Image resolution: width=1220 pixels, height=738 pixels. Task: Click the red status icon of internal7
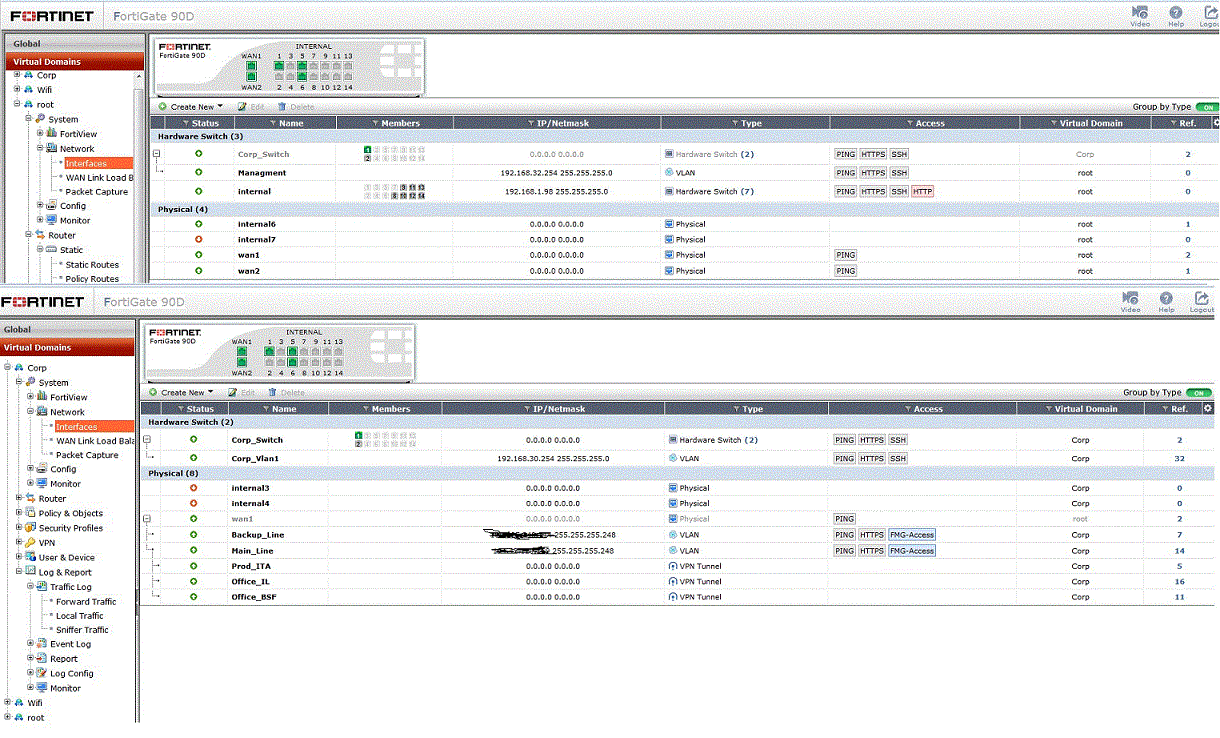point(198,239)
